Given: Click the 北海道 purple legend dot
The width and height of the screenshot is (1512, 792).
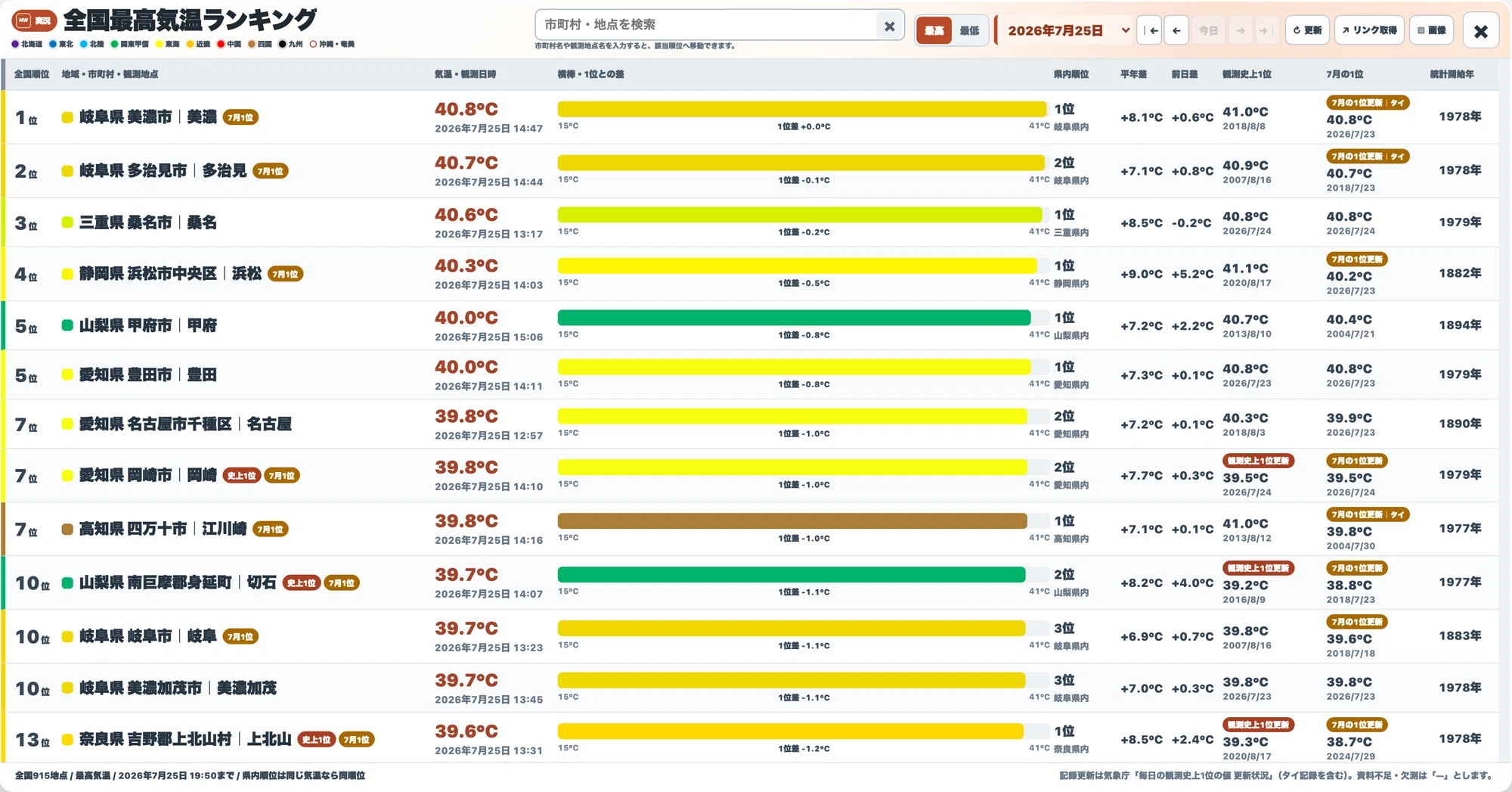Looking at the screenshot, I should click(15, 44).
